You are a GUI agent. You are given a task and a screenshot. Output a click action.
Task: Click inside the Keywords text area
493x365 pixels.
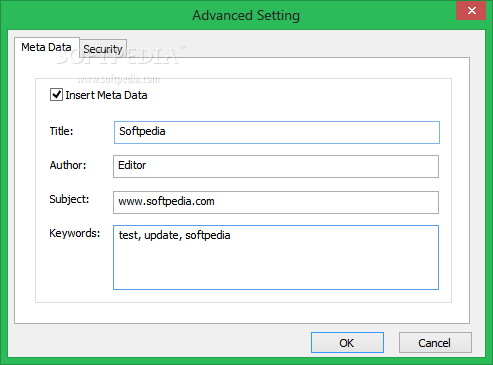pos(276,257)
